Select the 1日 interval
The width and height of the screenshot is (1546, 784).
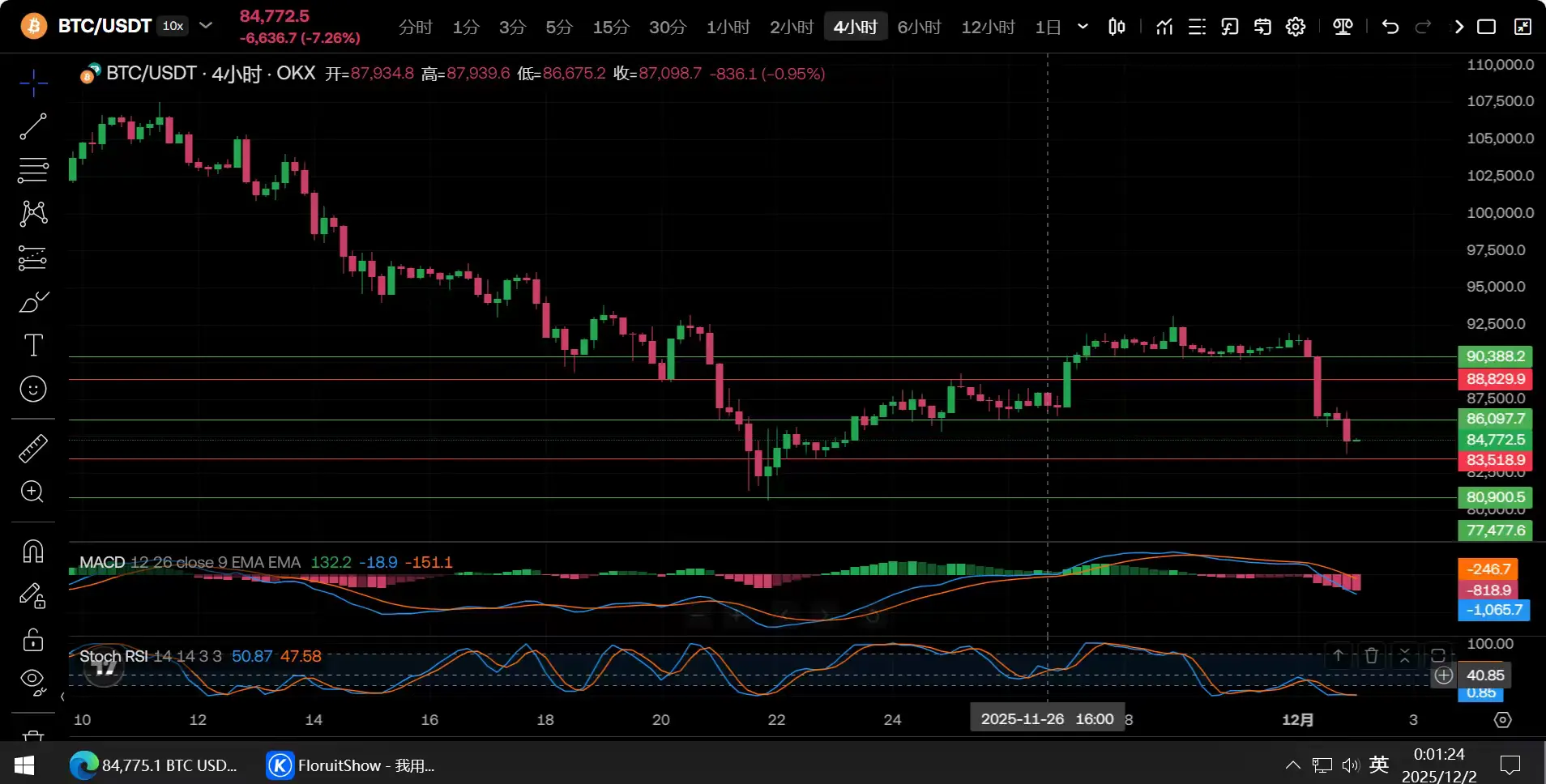point(1048,27)
